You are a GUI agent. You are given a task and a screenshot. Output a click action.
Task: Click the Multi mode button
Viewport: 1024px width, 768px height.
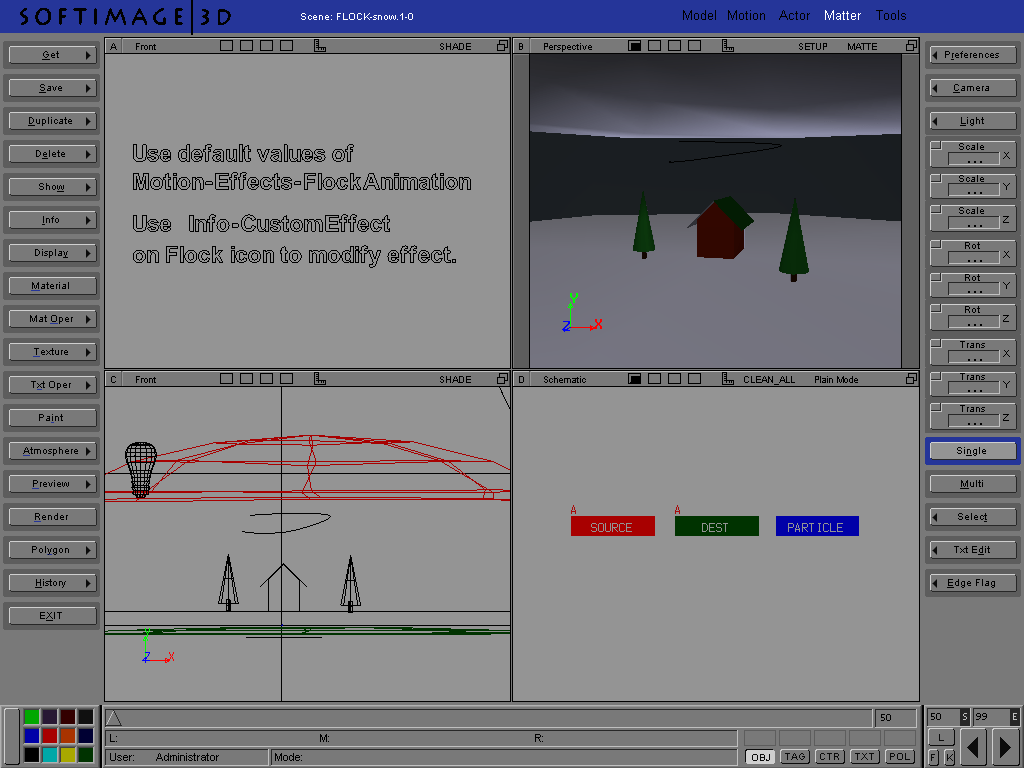coord(971,483)
